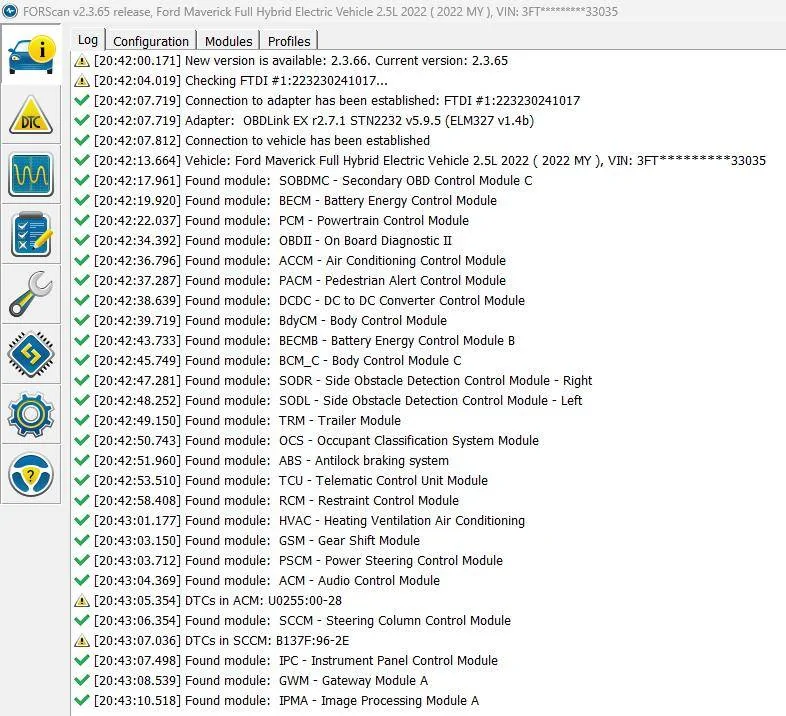
Task: Click green check beside RCM Restraint entry
Action: (x=82, y=500)
